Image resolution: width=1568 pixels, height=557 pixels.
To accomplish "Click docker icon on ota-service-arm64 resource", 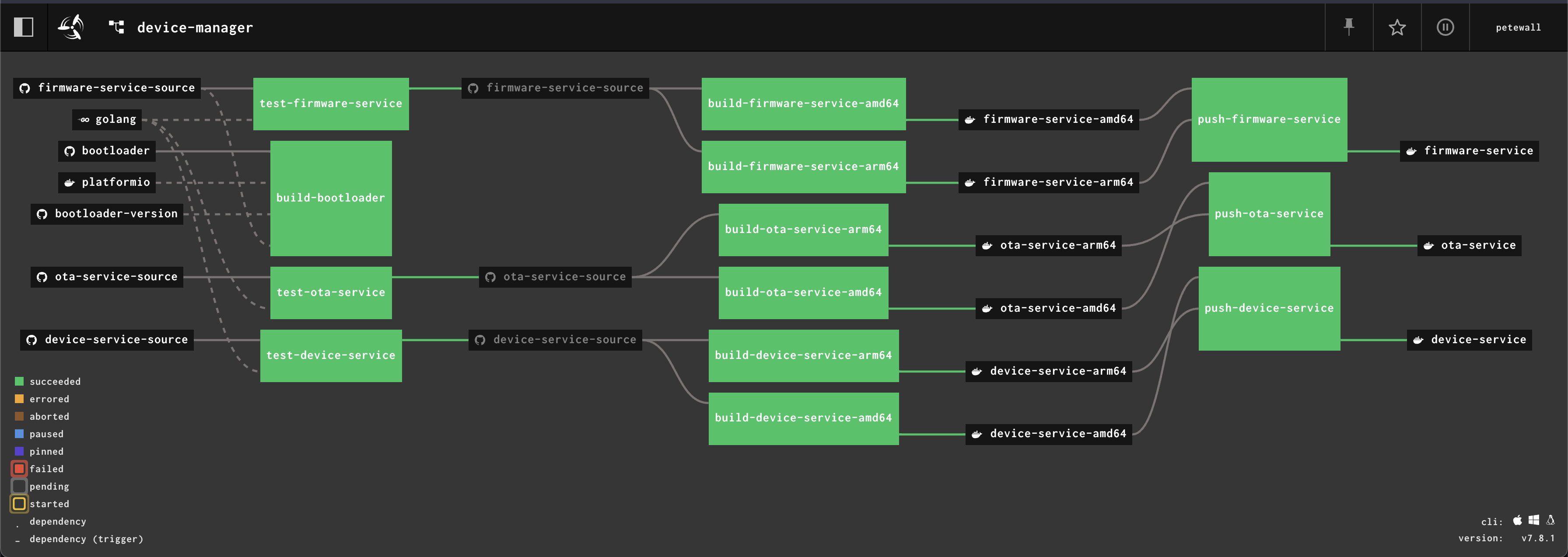I will coord(987,246).
